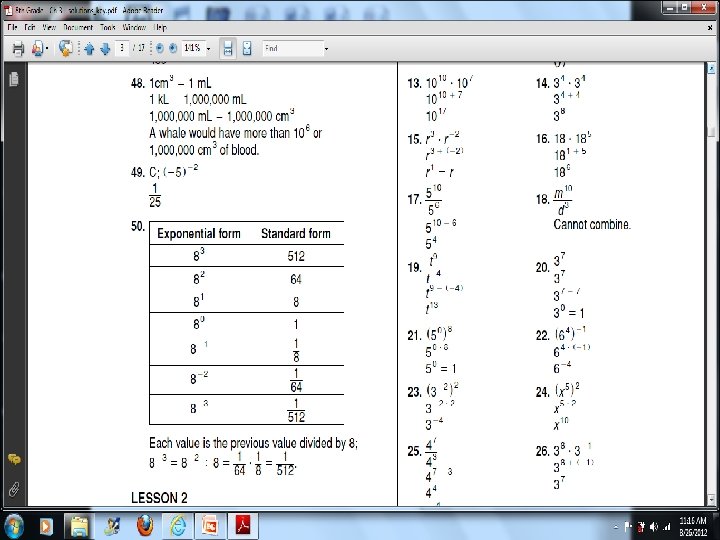Open the Edit menu

pos(30,28)
